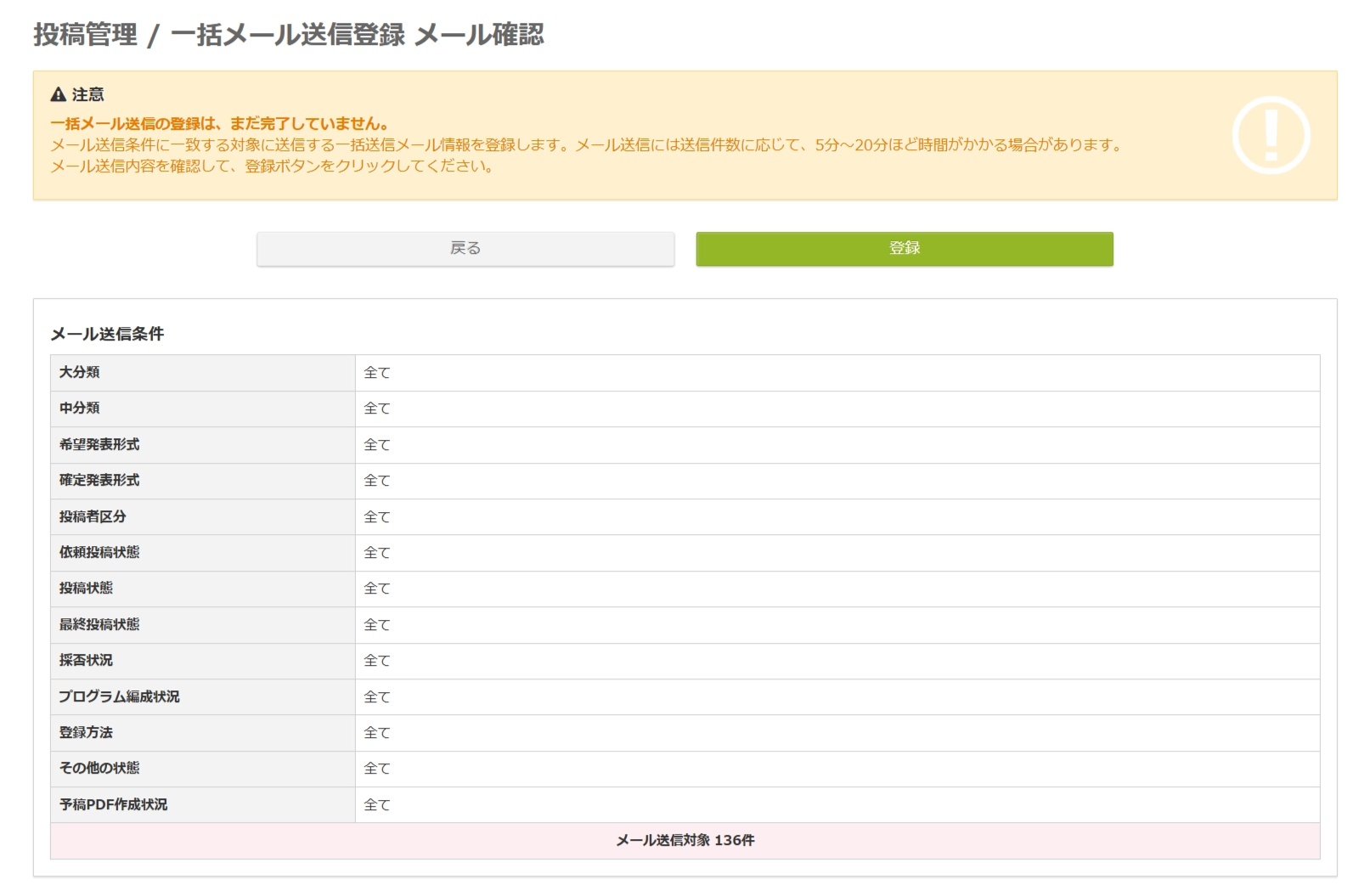Click the 予稿PDF作成状況 row label
This screenshot has height=896, width=1370.
pos(113,804)
